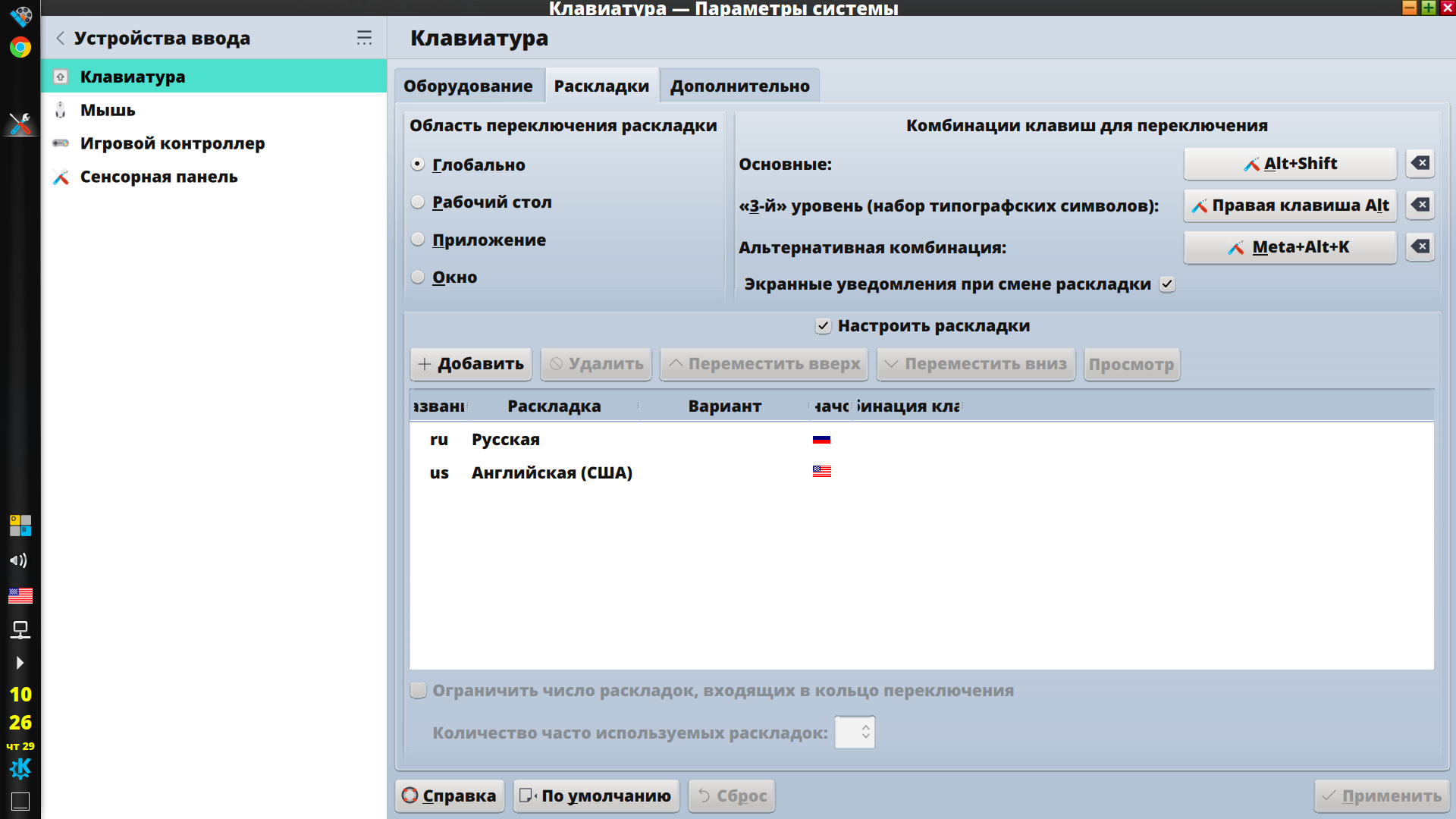Clear the Alt+Shift main shortcut
Viewport: 1456px width, 819px height.
coord(1420,163)
